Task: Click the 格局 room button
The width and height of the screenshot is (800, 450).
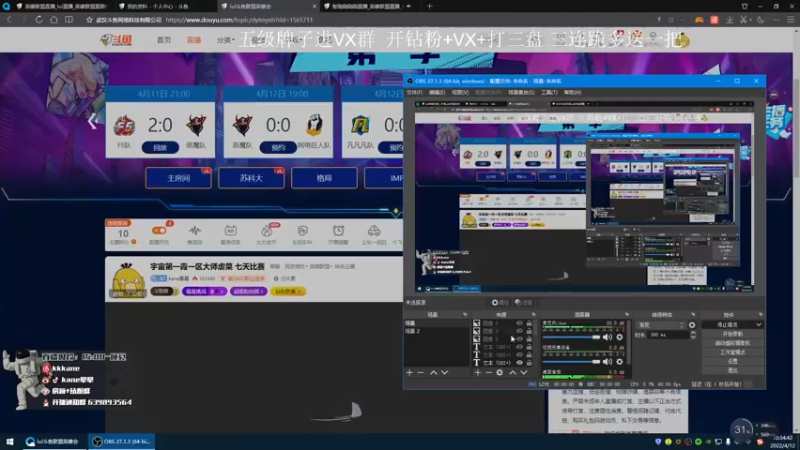Action: 324,178
